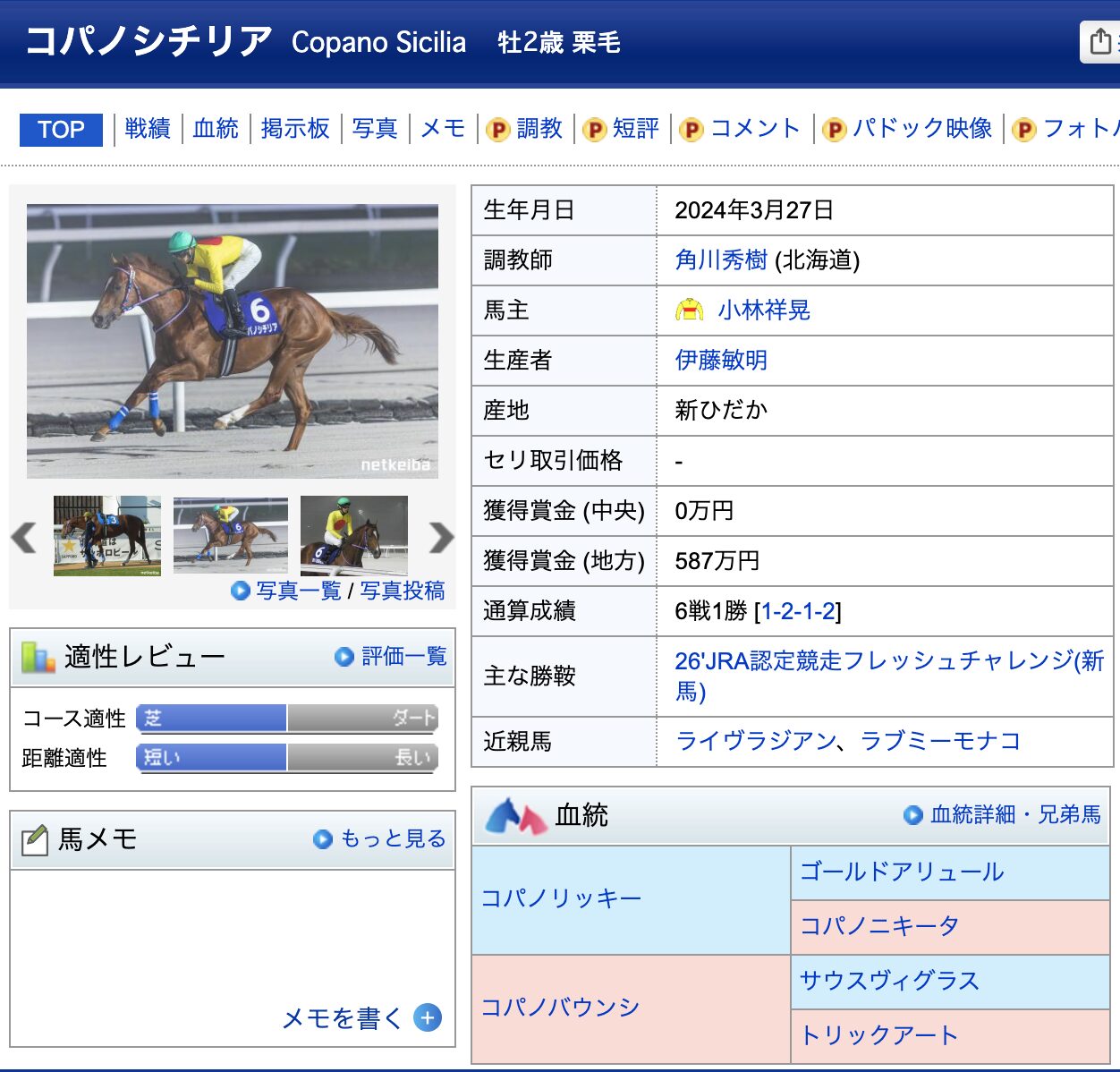Click 写真投稿 to submit a photo

tap(403, 591)
